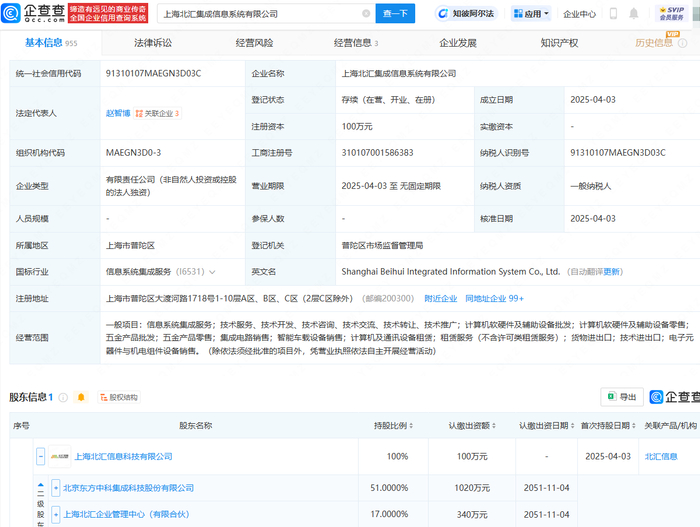Expand the 信息系统集成服务 industry dropdown
This screenshot has height=527, width=700.
pos(212,271)
